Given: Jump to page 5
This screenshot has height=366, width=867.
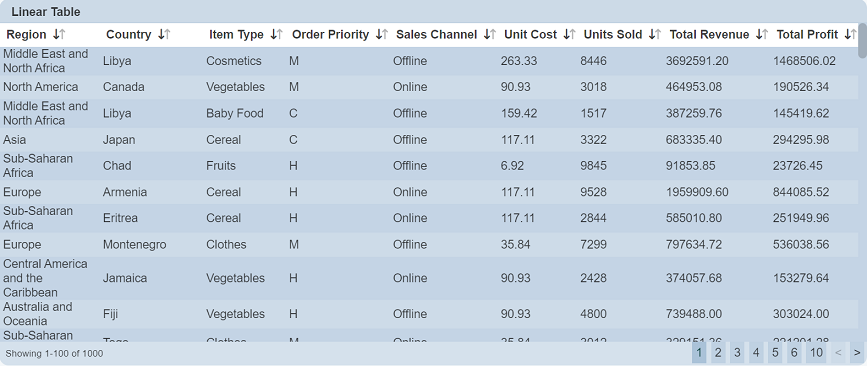Looking at the screenshot, I should (775, 353).
